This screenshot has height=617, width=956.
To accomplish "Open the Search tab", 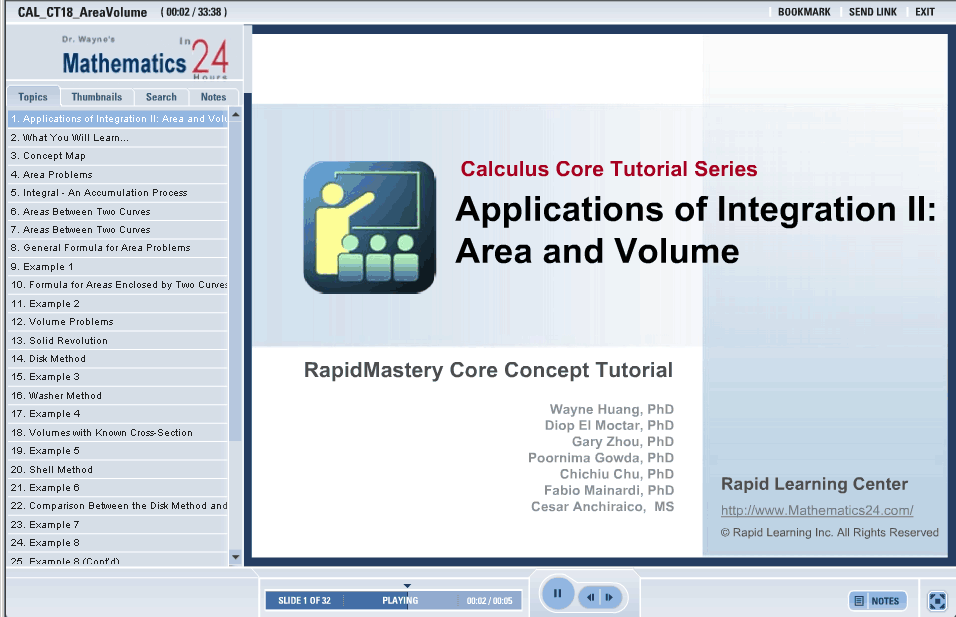I will (x=161, y=97).
